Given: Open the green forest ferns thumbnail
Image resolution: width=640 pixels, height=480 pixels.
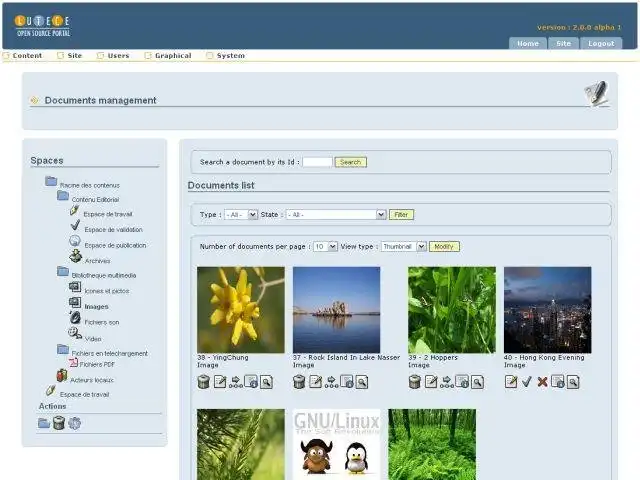Looking at the screenshot, I should tap(432, 444).
